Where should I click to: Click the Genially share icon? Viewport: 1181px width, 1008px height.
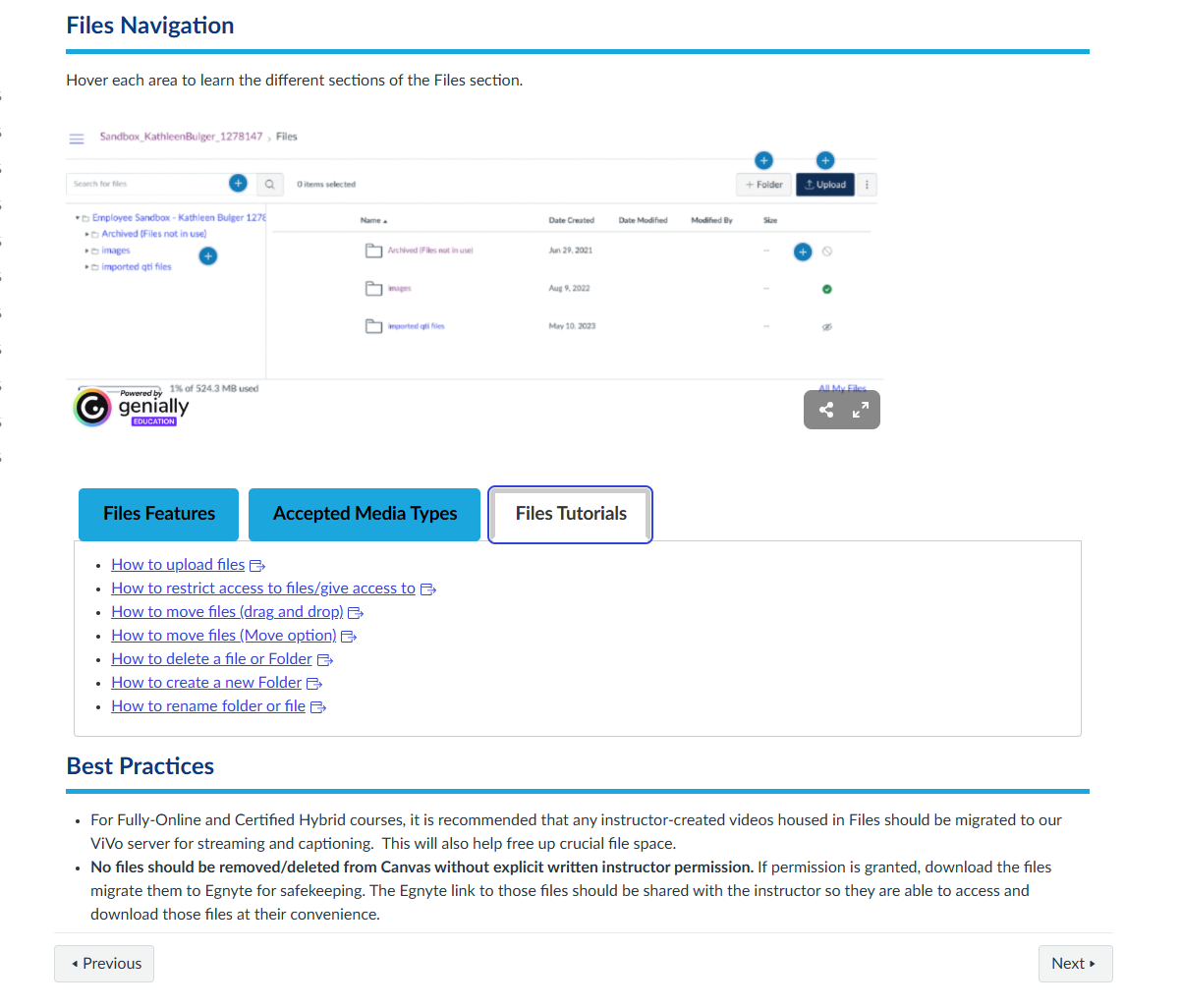click(x=826, y=411)
